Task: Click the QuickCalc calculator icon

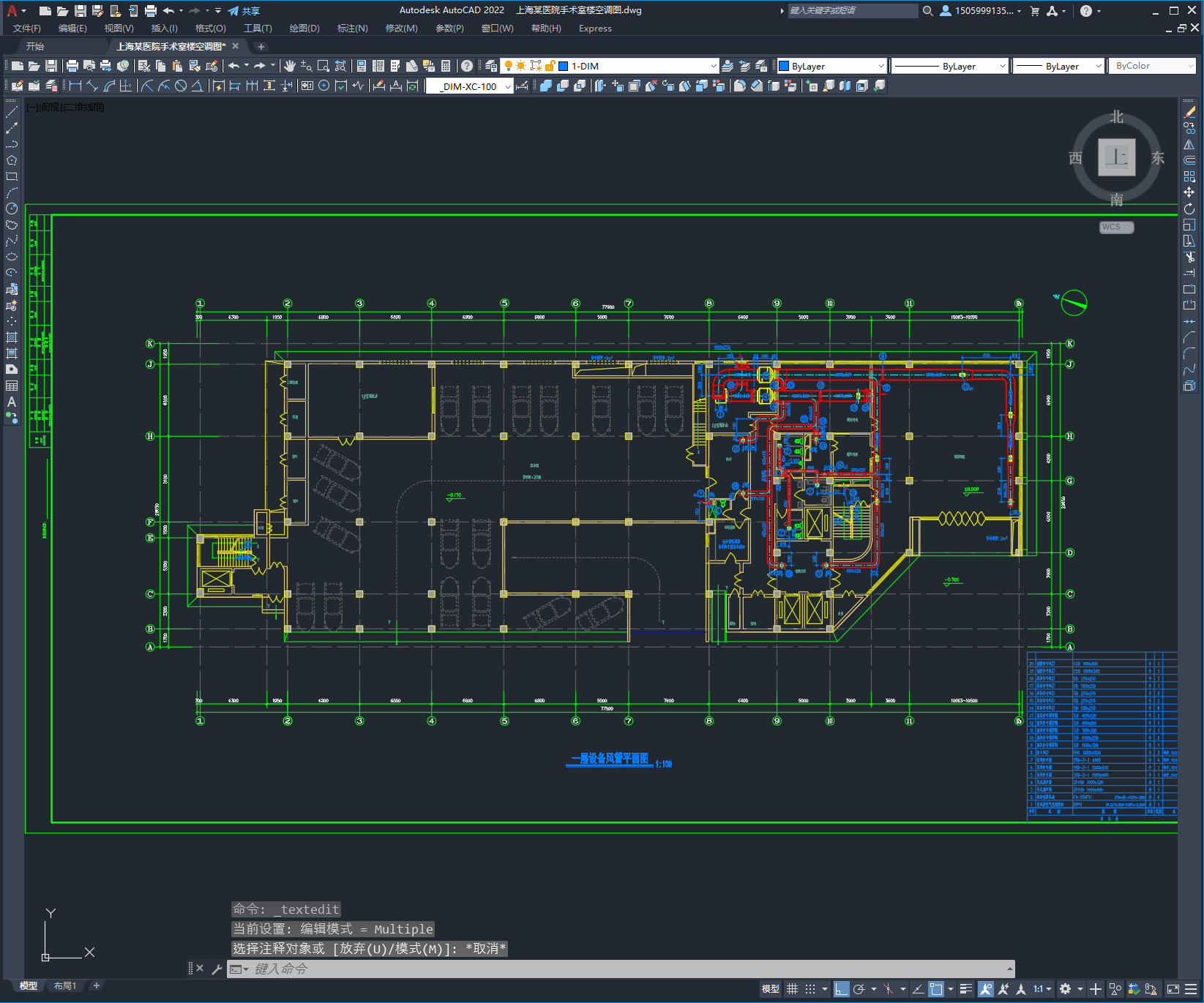Action: 446,66
